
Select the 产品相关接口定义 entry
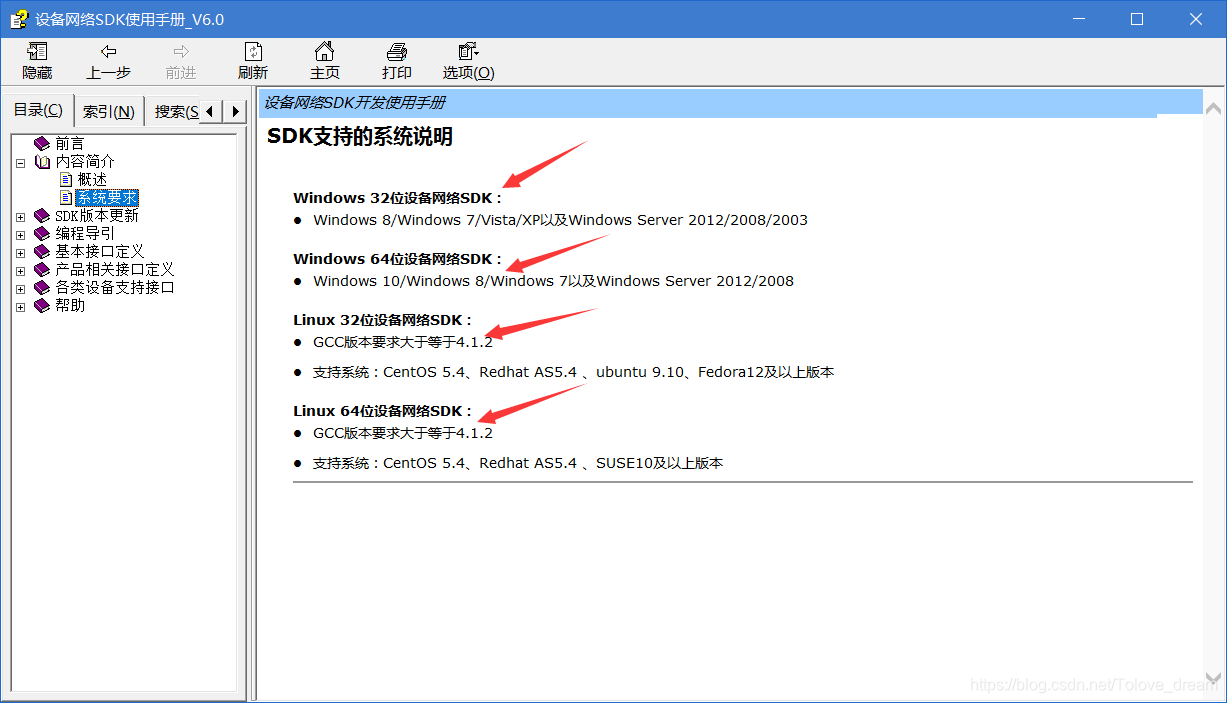[x=115, y=269]
